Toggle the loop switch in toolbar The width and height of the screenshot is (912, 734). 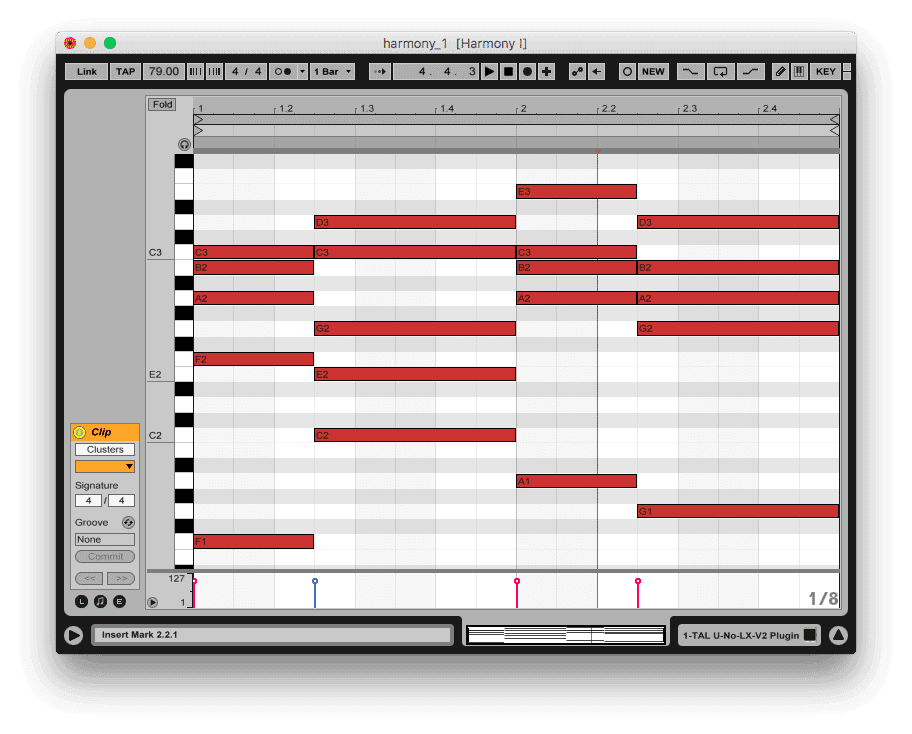(719, 71)
